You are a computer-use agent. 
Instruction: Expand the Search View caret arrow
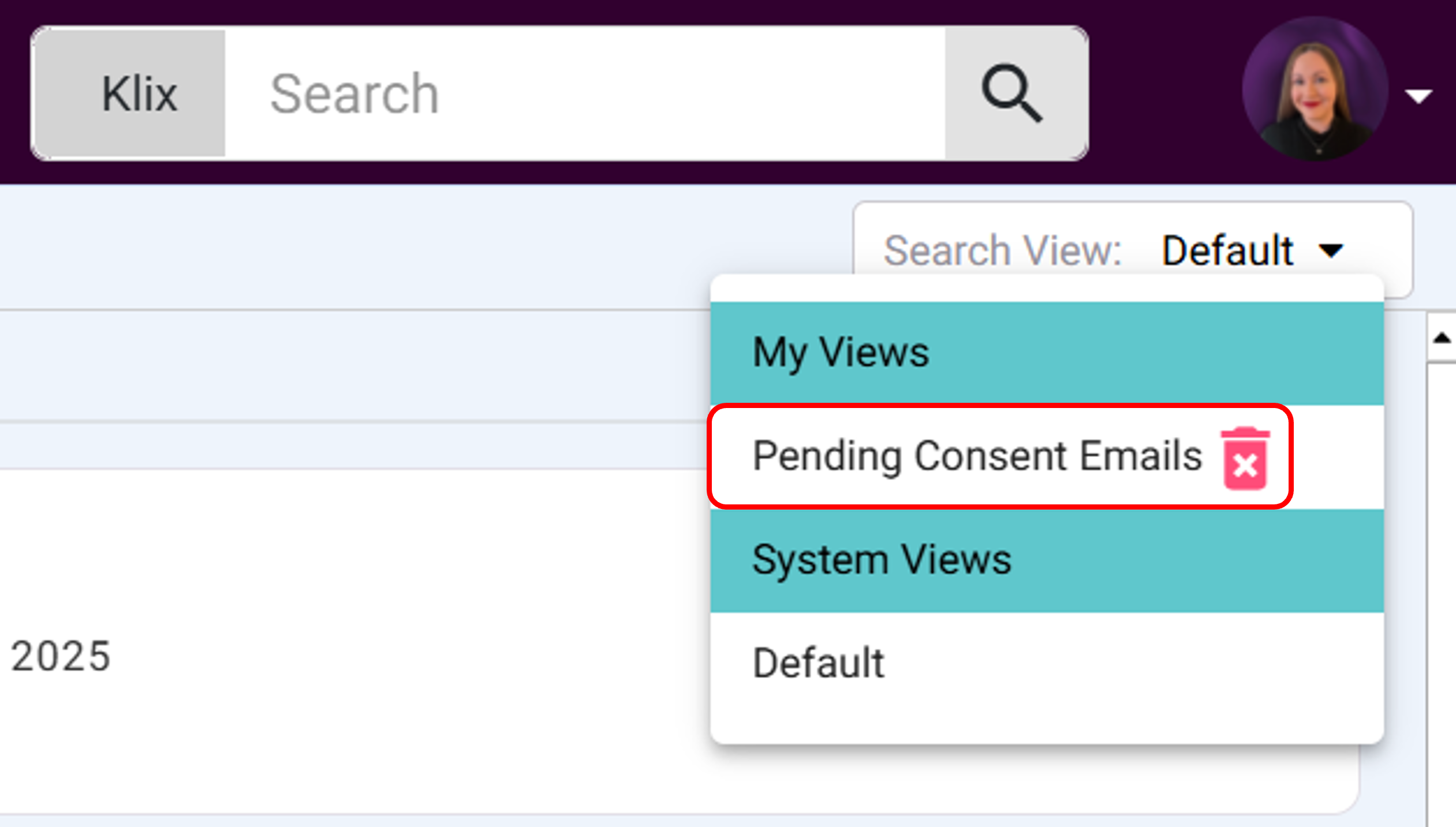(1331, 251)
